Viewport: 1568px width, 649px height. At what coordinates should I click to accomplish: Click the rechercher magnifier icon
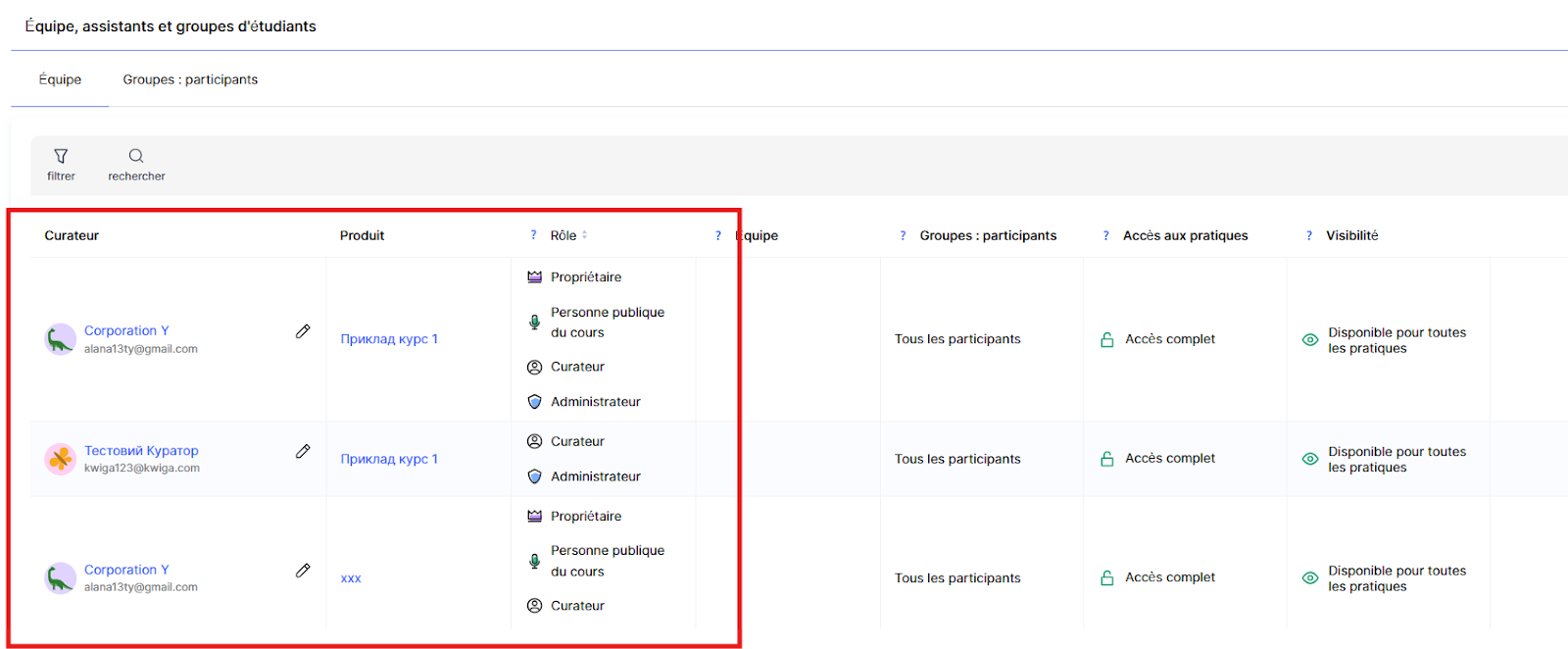[136, 157]
